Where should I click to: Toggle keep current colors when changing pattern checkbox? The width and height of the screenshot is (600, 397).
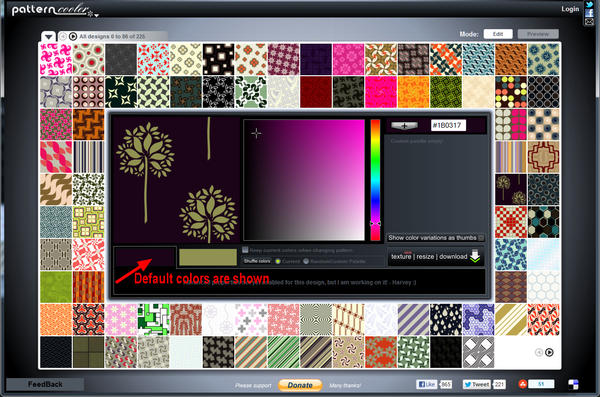(x=245, y=250)
